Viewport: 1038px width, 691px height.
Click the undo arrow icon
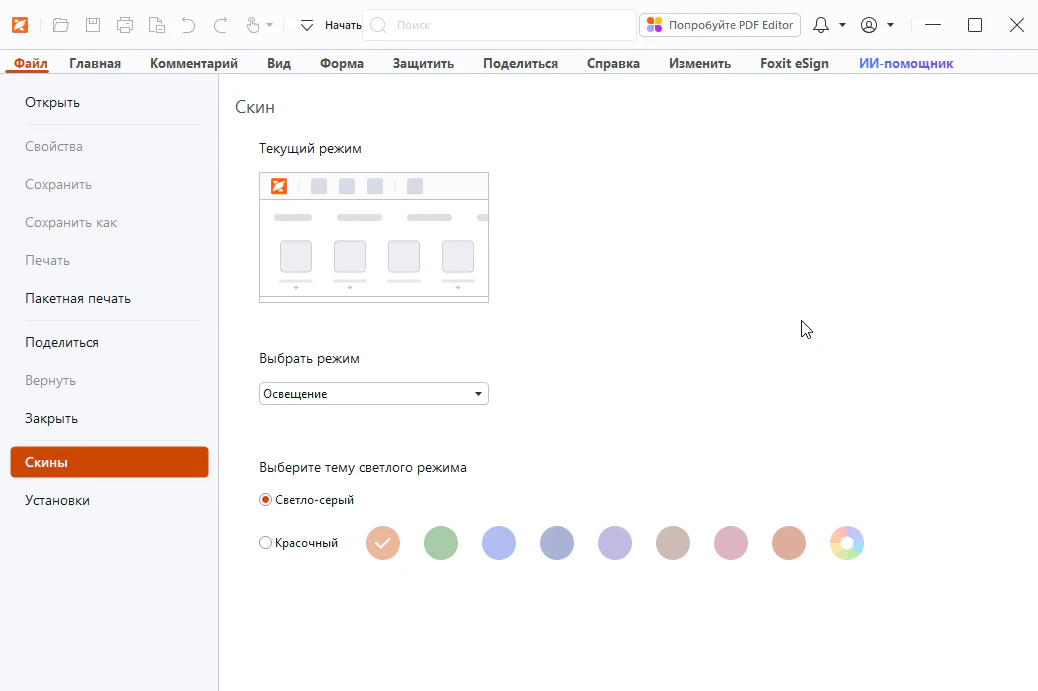click(x=189, y=25)
